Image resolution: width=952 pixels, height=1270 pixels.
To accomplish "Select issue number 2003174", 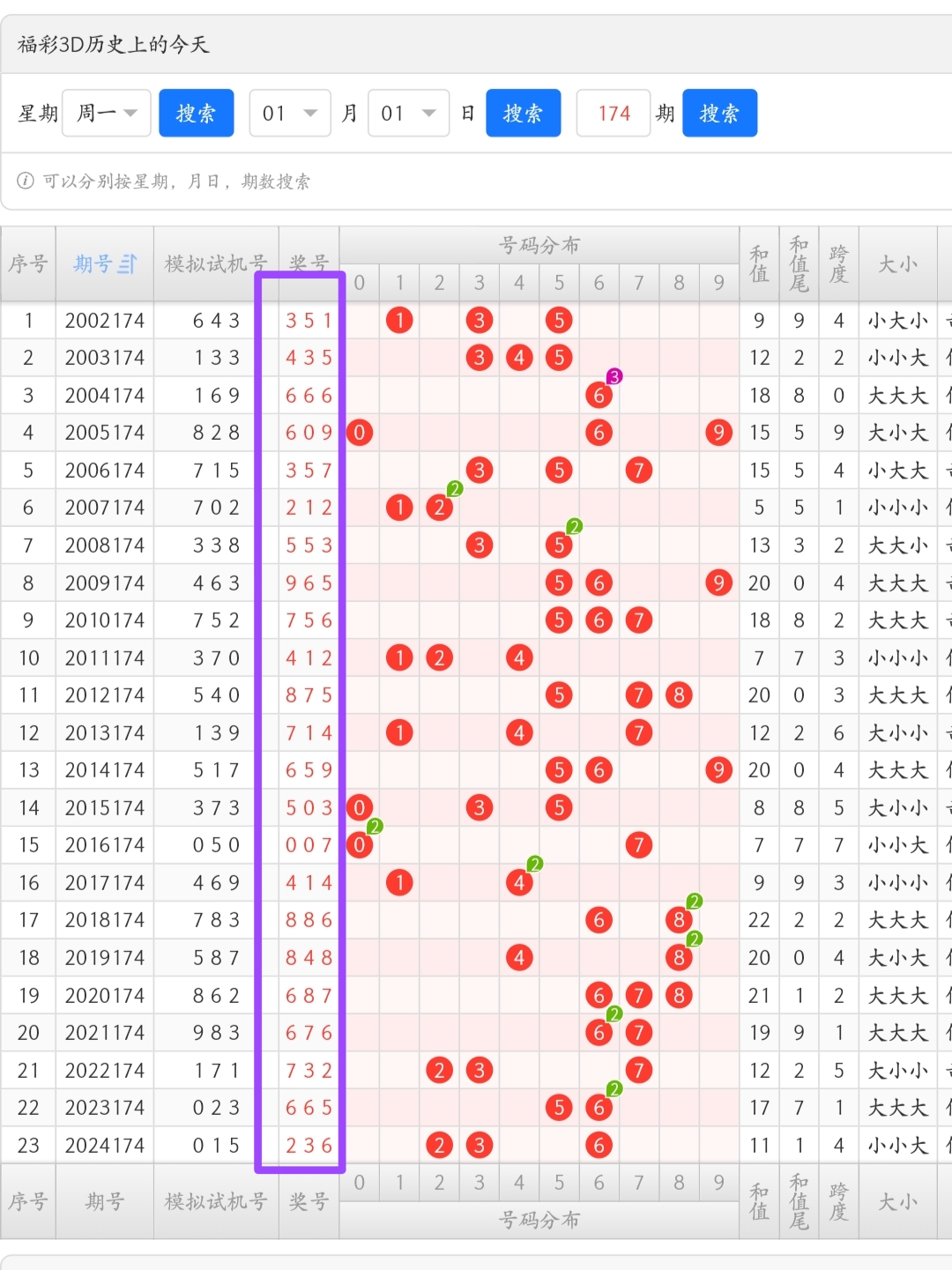I will (105, 358).
